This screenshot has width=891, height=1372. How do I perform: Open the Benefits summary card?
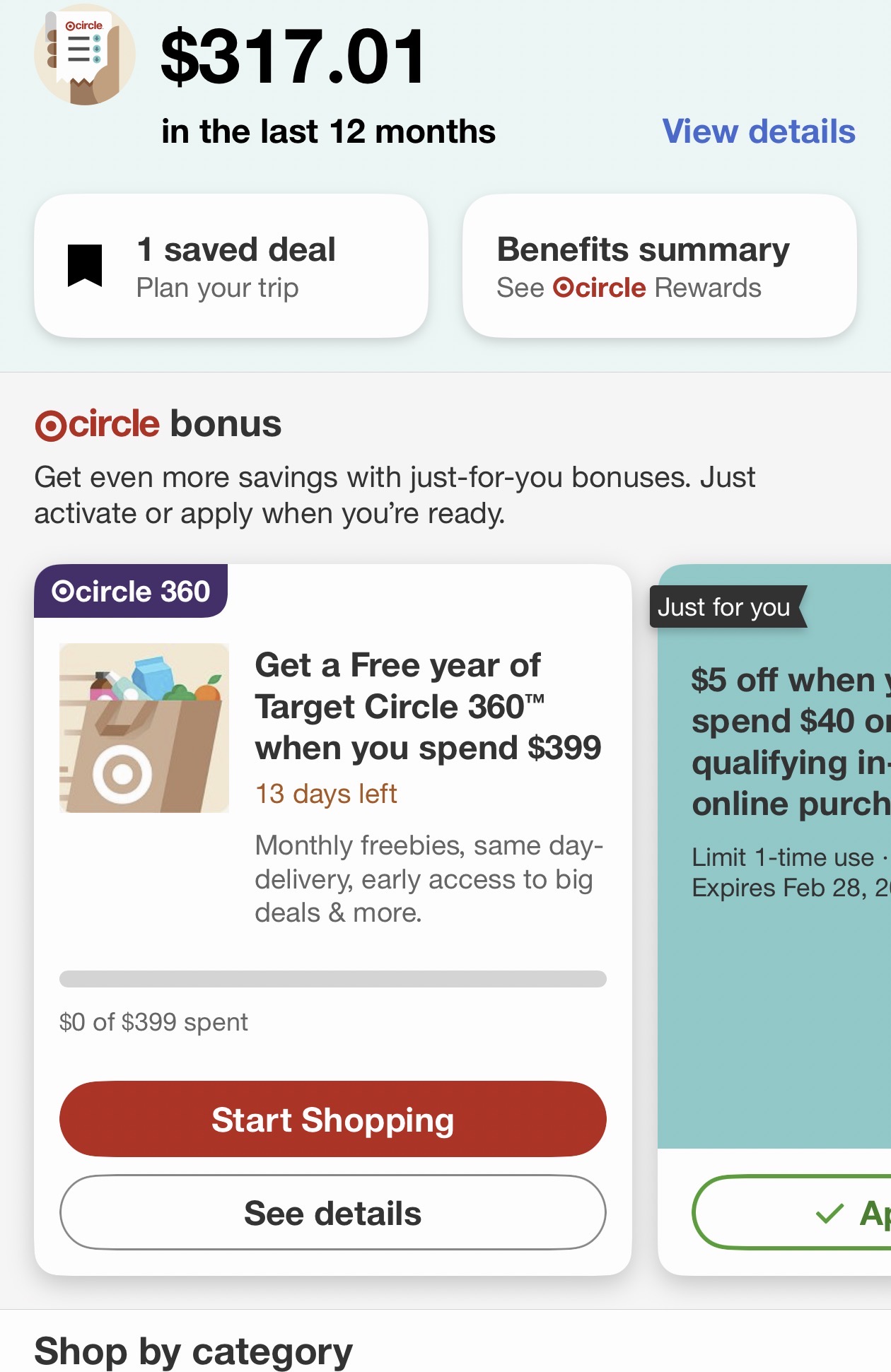tap(659, 266)
